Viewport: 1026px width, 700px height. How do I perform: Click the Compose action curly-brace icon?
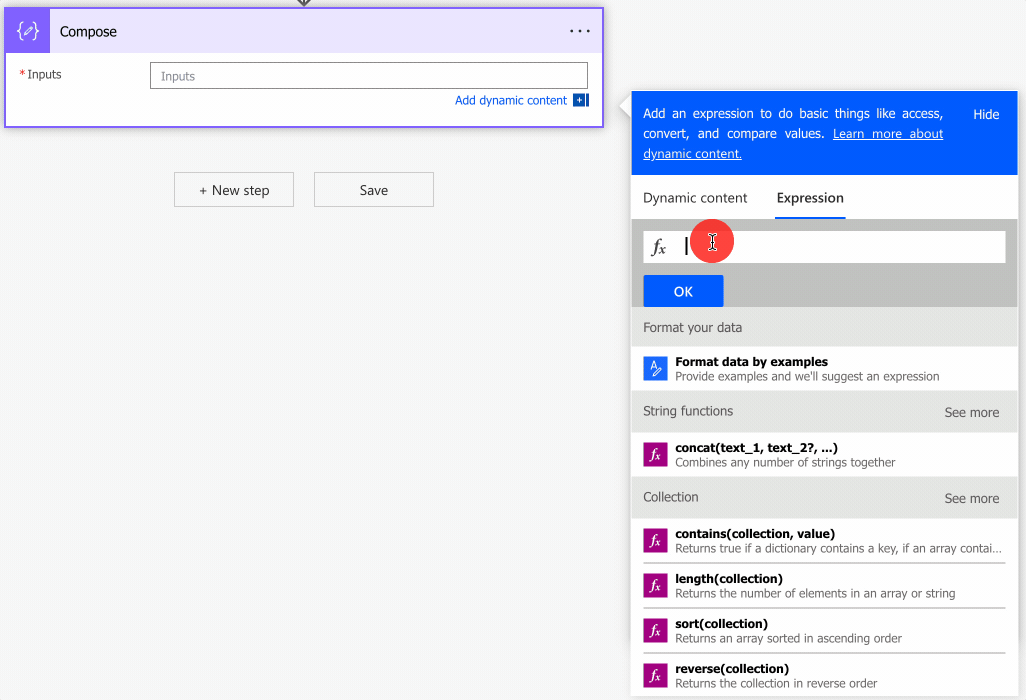pyautogui.click(x=28, y=31)
